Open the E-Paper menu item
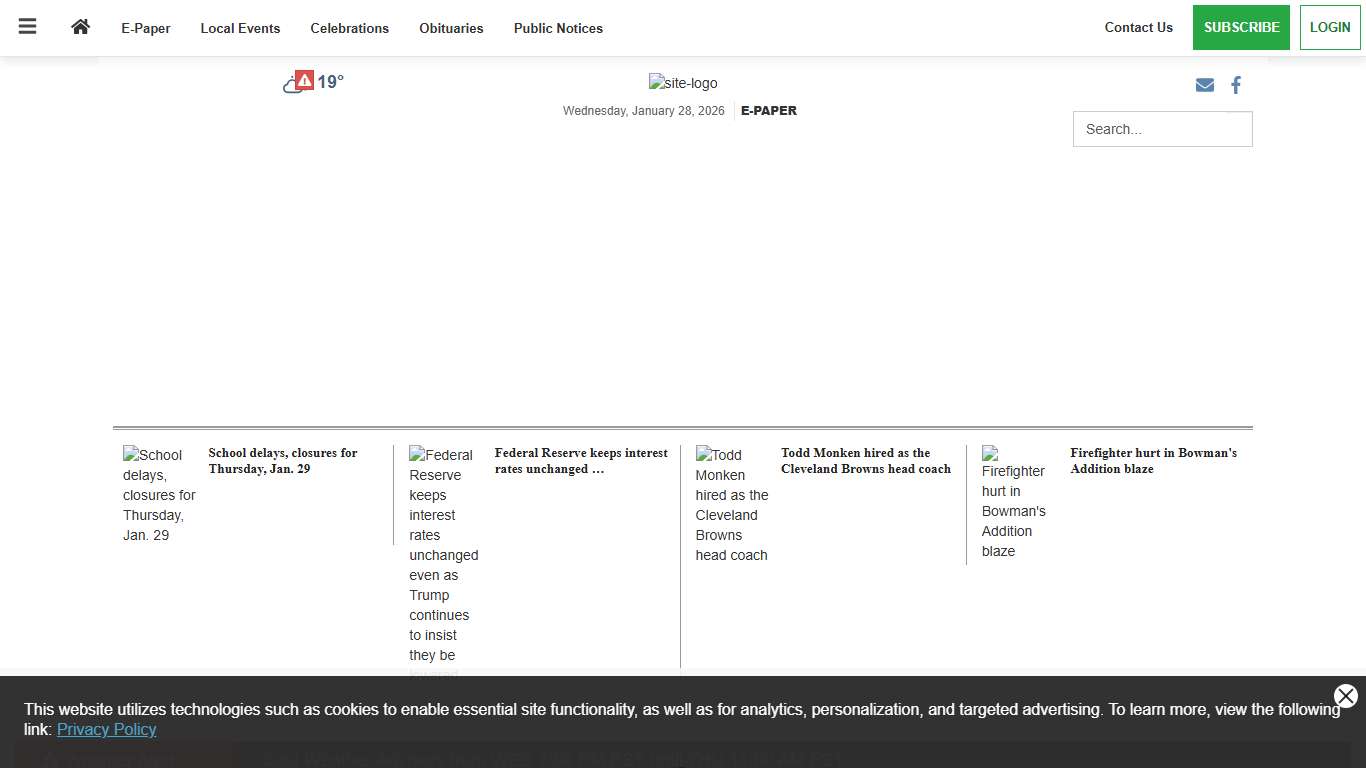 pyautogui.click(x=146, y=28)
